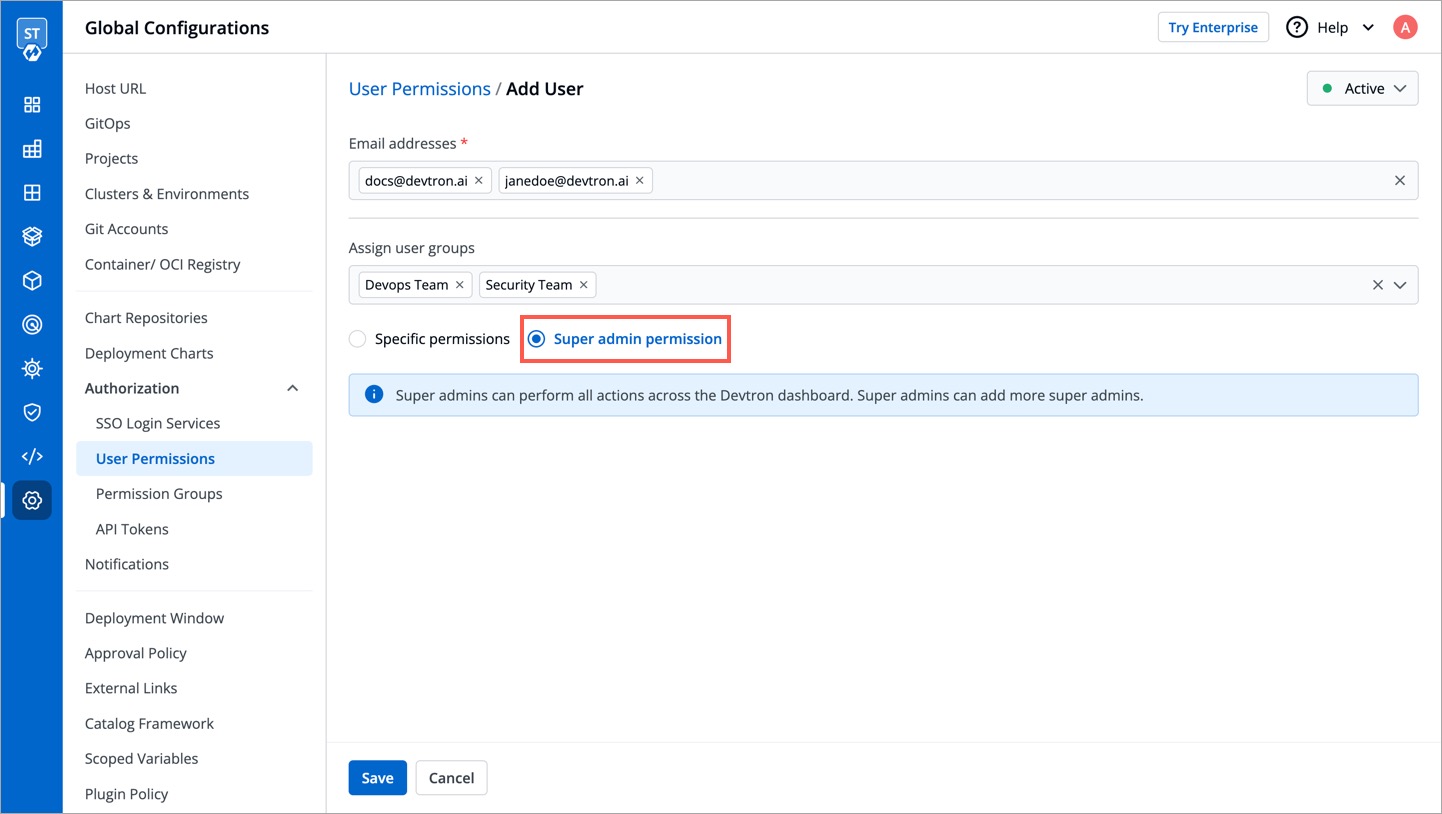Image resolution: width=1442 pixels, height=814 pixels.
Task: Click the Help question mark icon
Action: 1297,27
